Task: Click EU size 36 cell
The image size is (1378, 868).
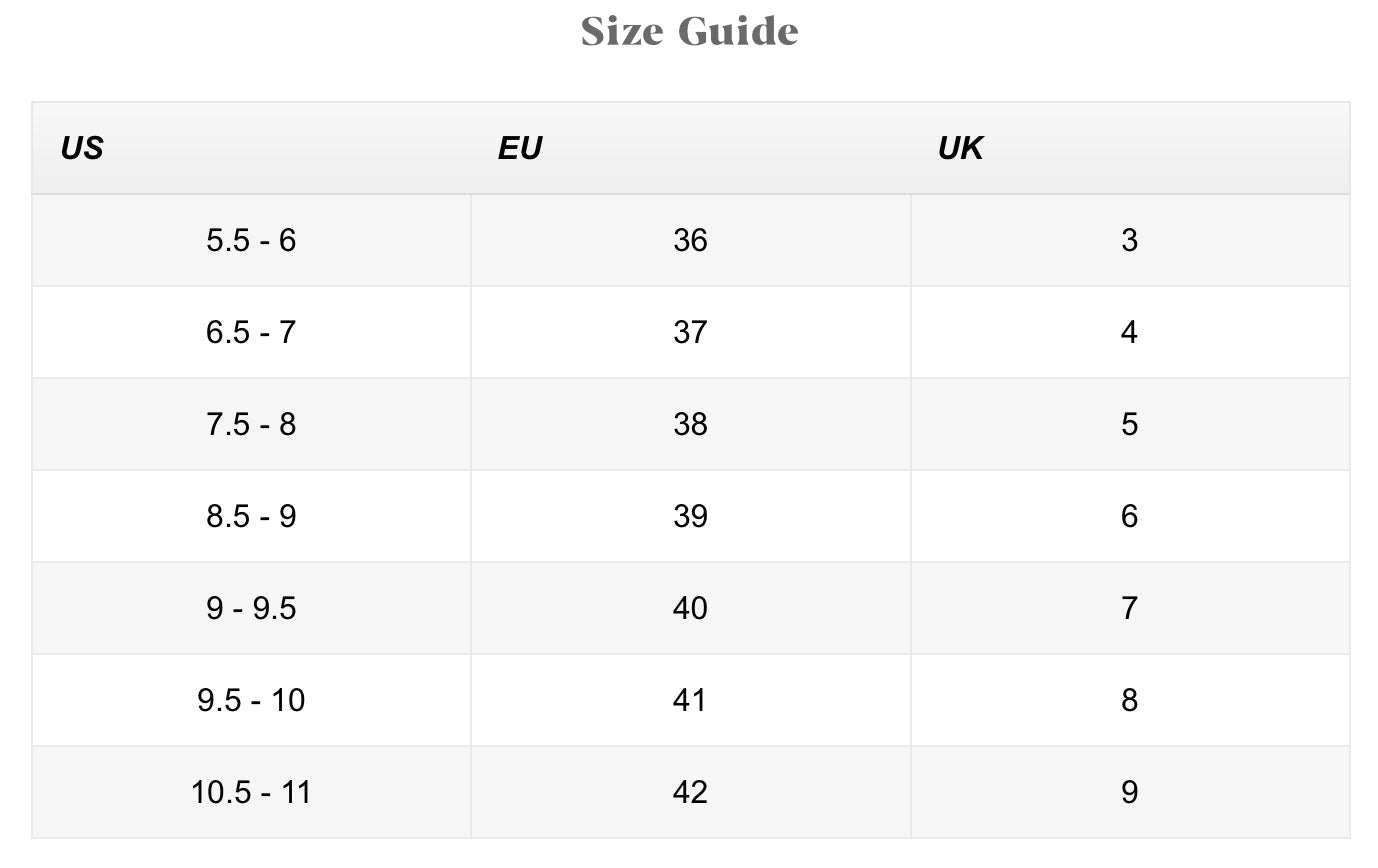Action: click(690, 240)
